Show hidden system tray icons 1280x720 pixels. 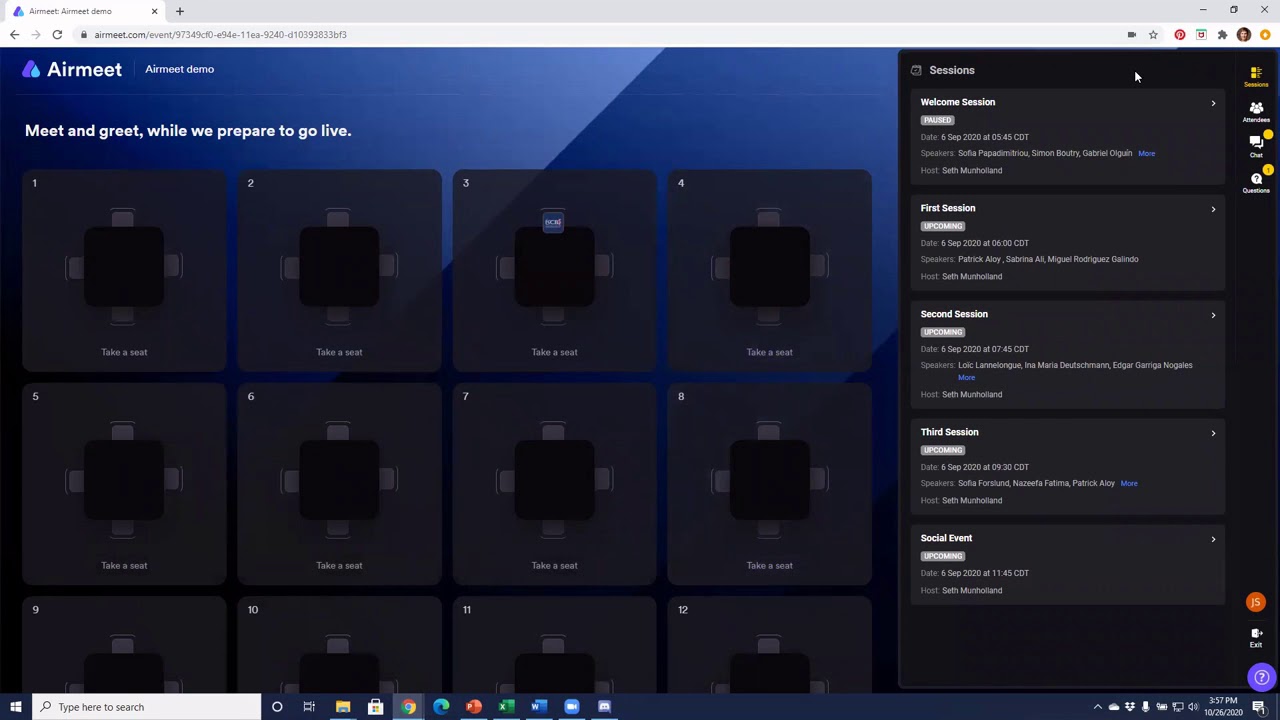click(1097, 707)
